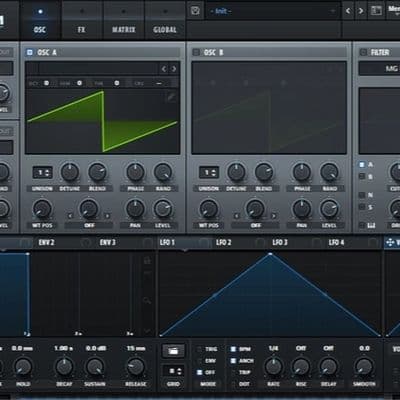Click previous warp mode arrow in OSC B

click(237, 216)
